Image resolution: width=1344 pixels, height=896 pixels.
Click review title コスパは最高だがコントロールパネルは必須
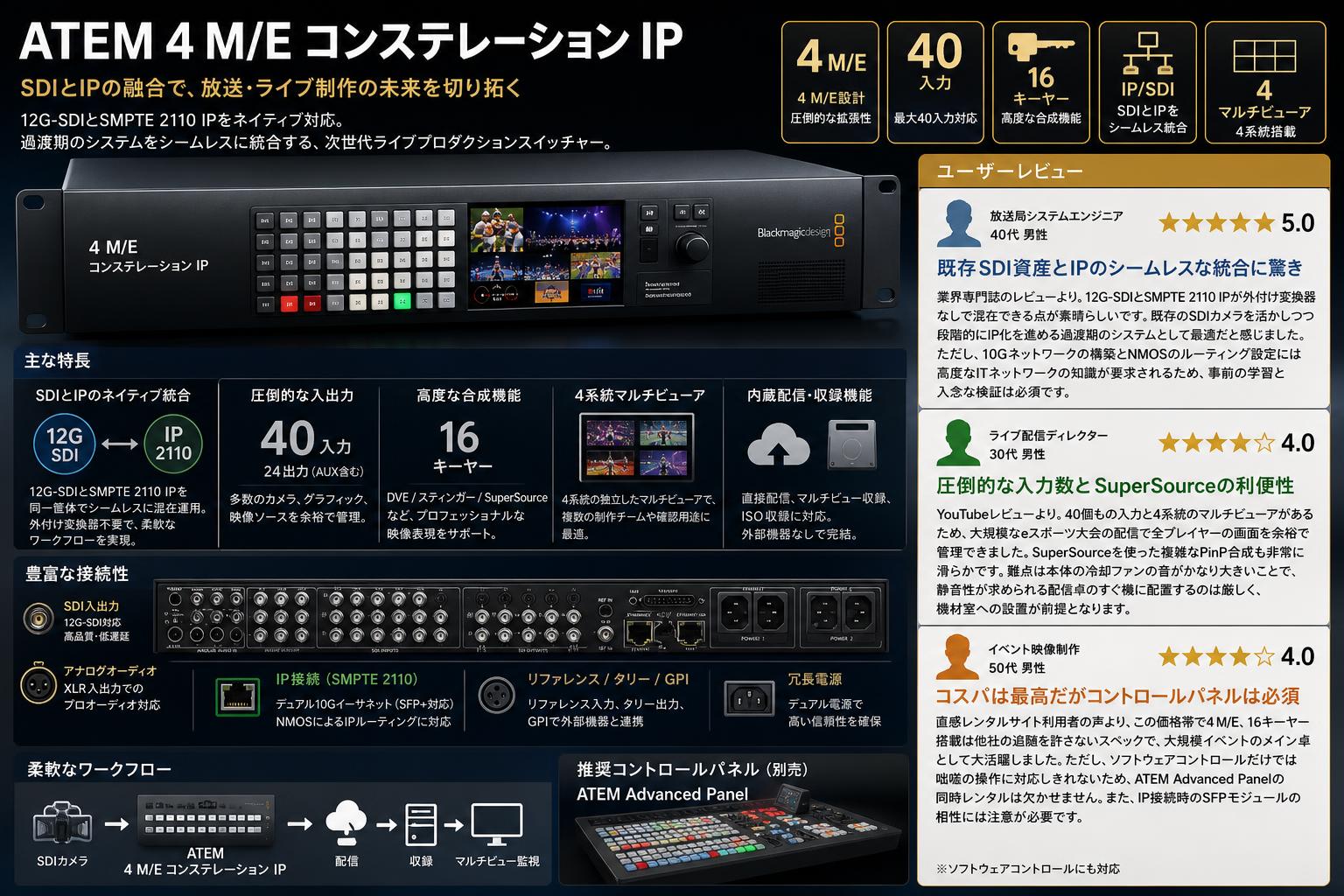pyautogui.click(x=1117, y=696)
